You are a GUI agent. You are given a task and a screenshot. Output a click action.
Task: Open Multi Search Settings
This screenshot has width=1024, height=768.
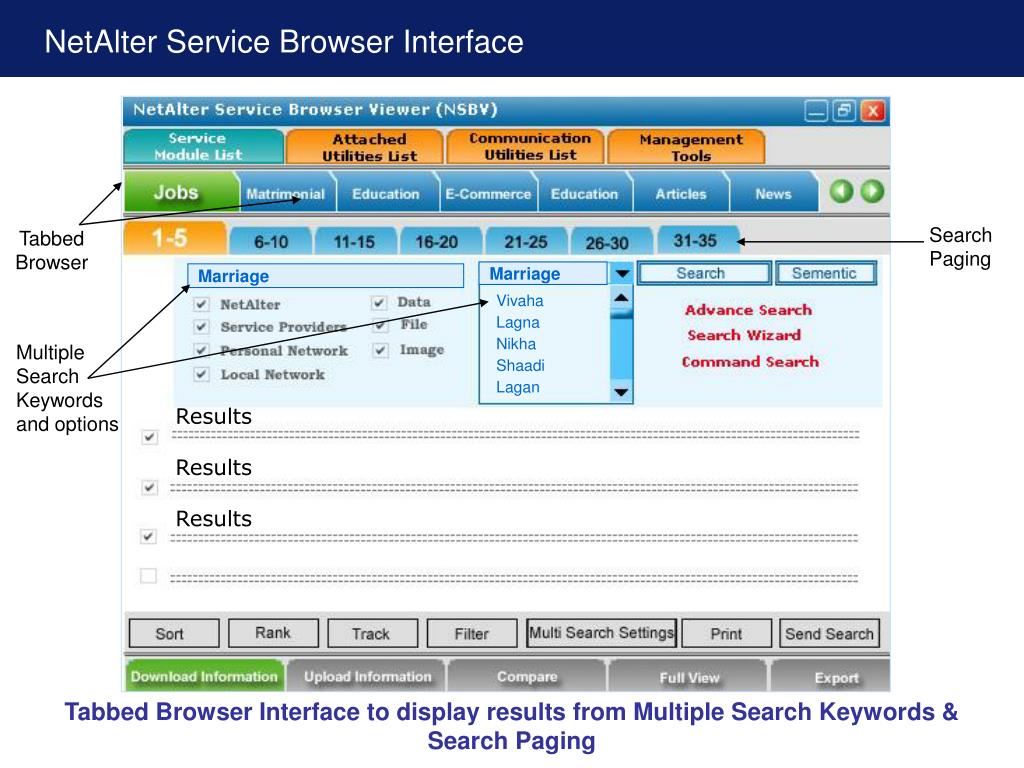click(x=601, y=633)
